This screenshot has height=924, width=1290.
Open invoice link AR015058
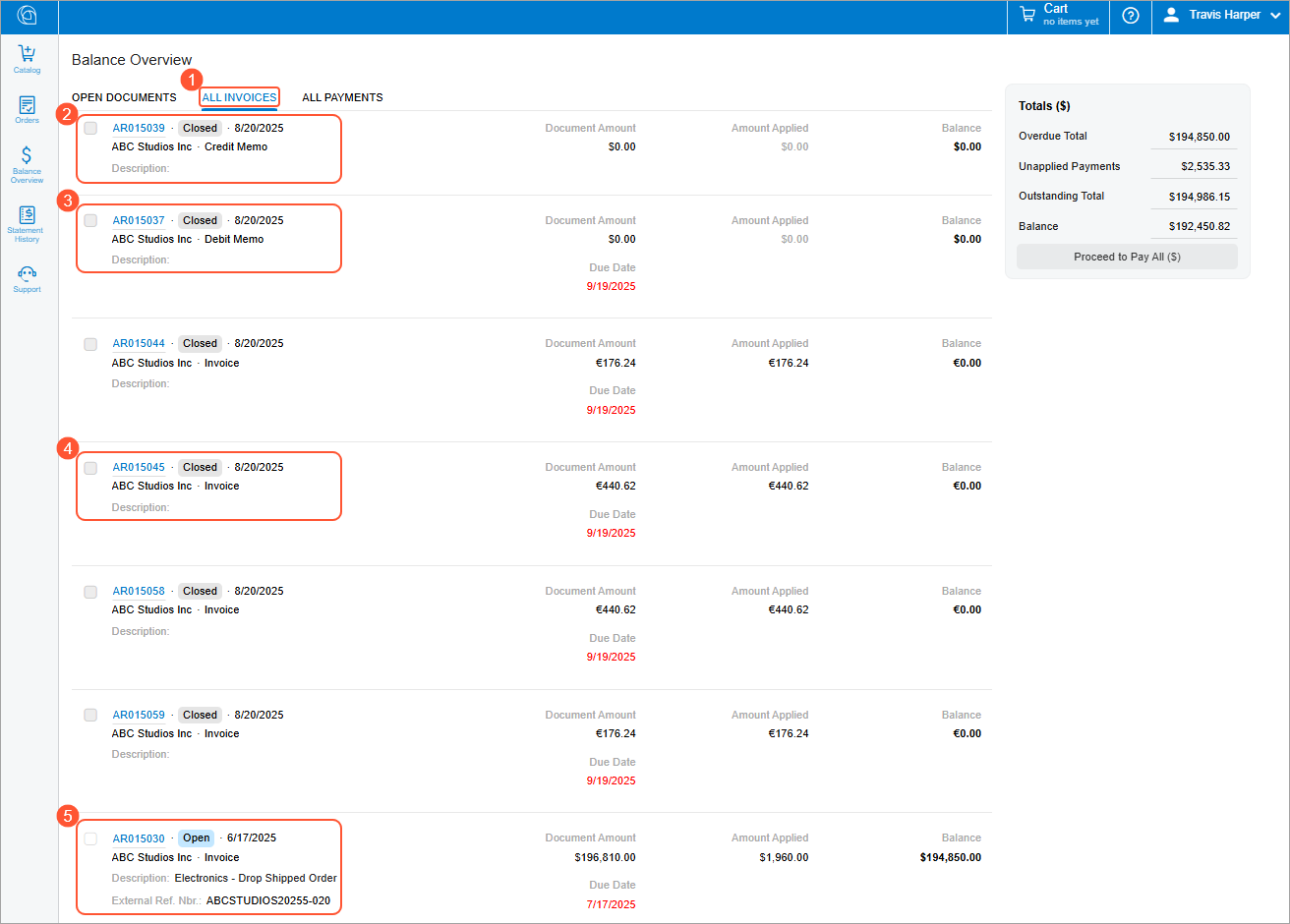pyautogui.click(x=139, y=591)
